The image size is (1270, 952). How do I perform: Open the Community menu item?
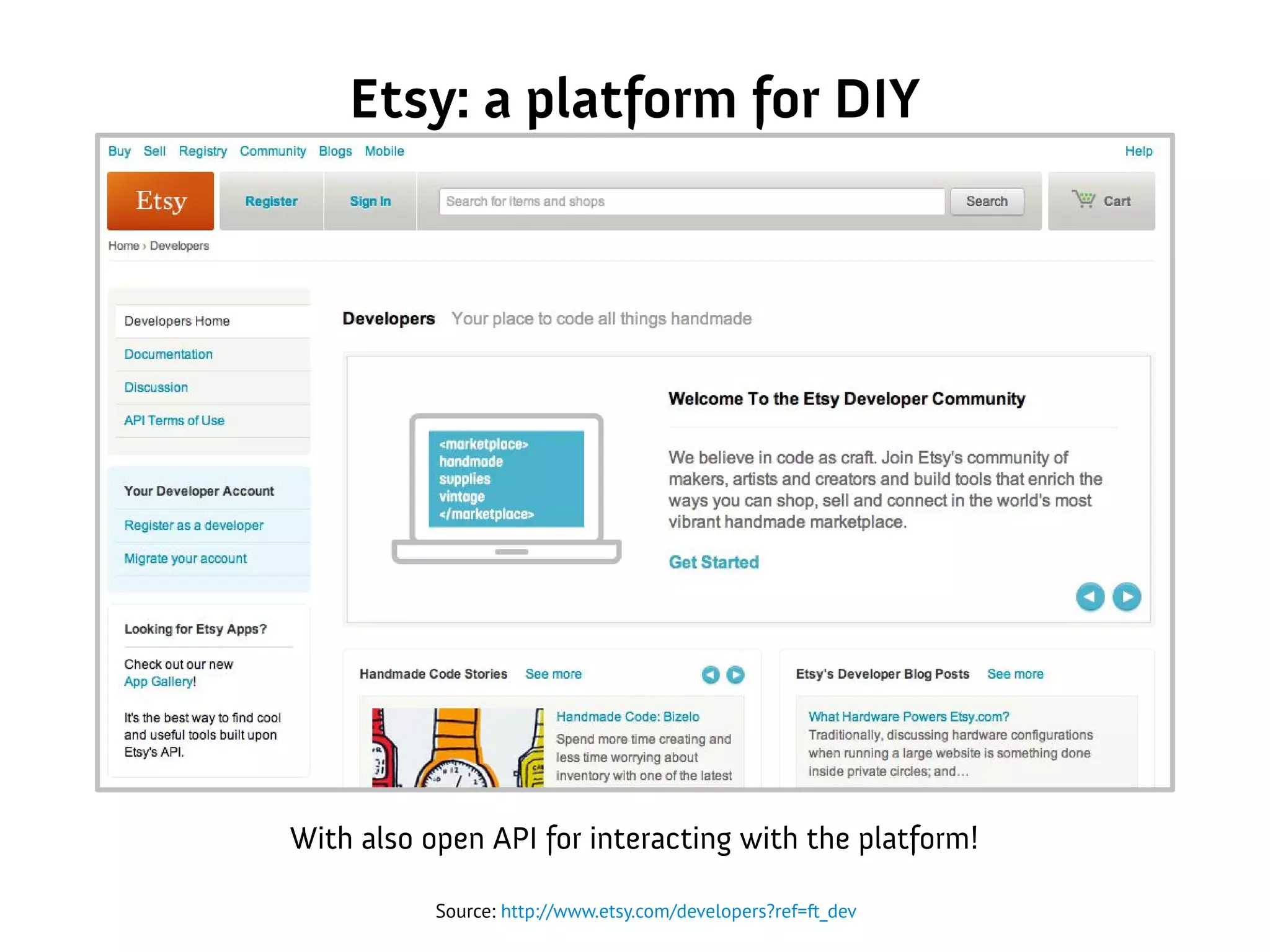273,151
